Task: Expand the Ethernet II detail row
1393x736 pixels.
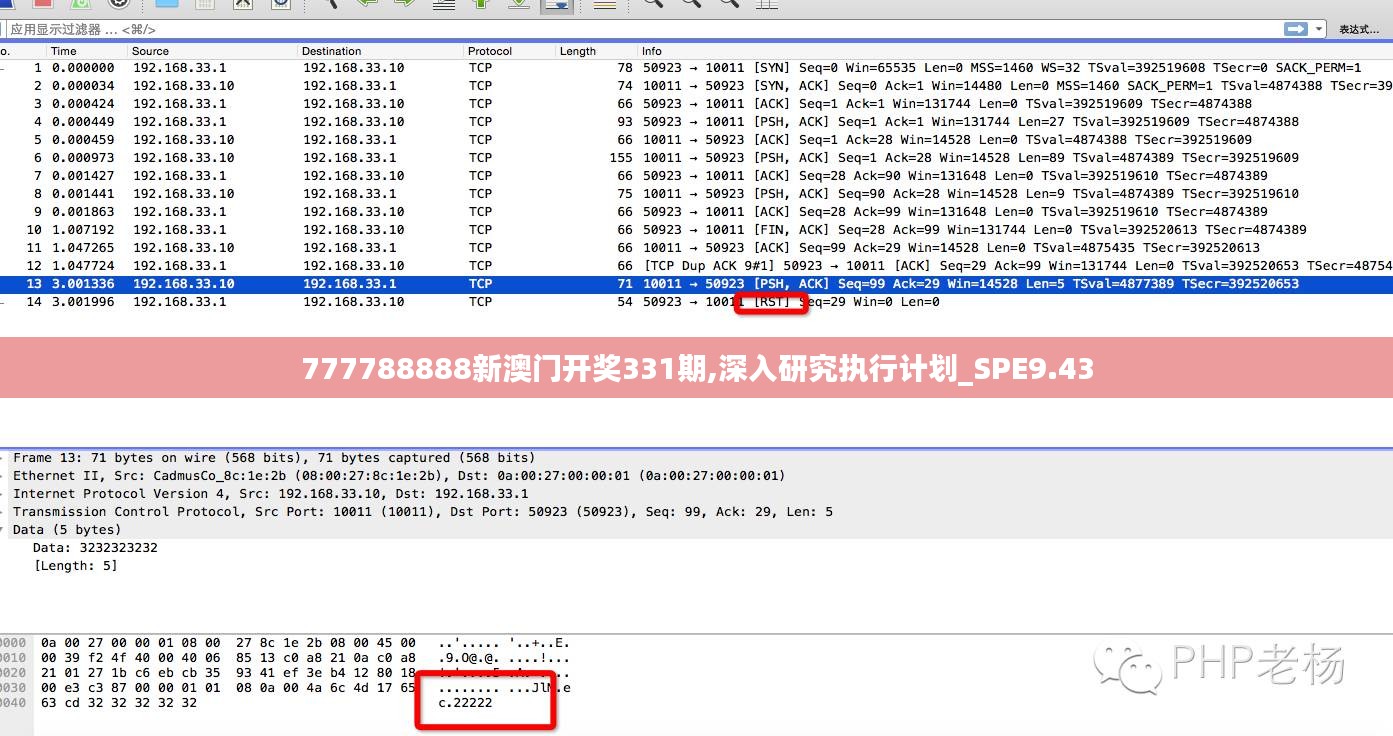Action: click(696, 476)
